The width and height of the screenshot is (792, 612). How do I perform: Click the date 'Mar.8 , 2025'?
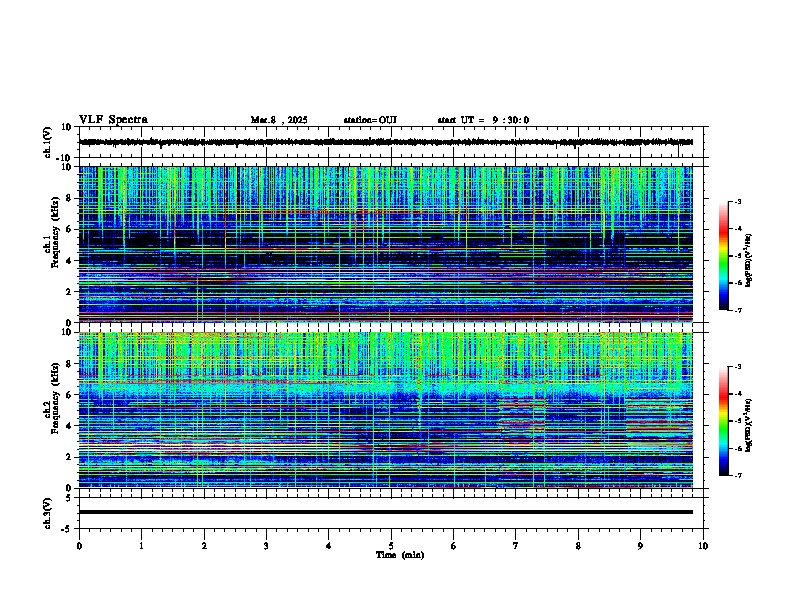pyautogui.click(x=279, y=120)
